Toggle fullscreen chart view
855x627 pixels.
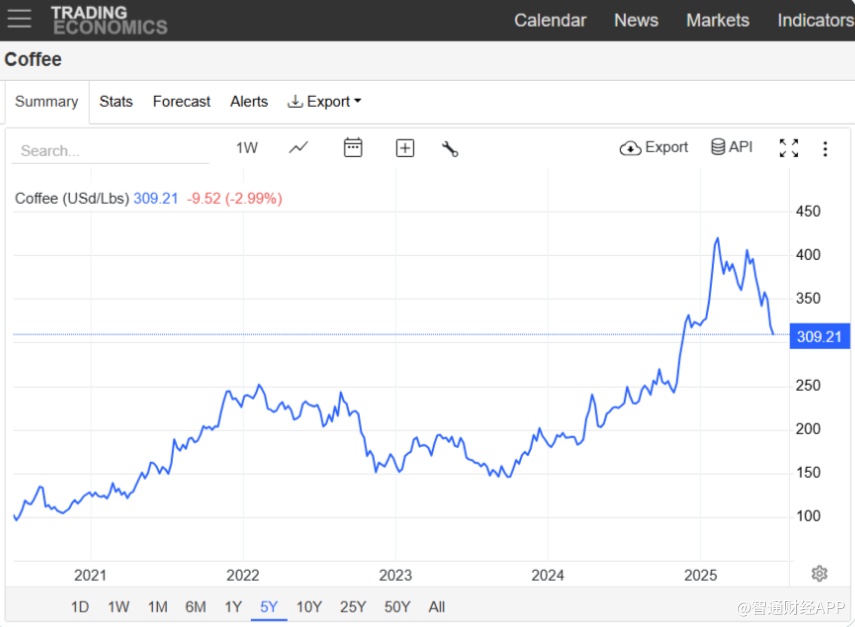coord(789,148)
